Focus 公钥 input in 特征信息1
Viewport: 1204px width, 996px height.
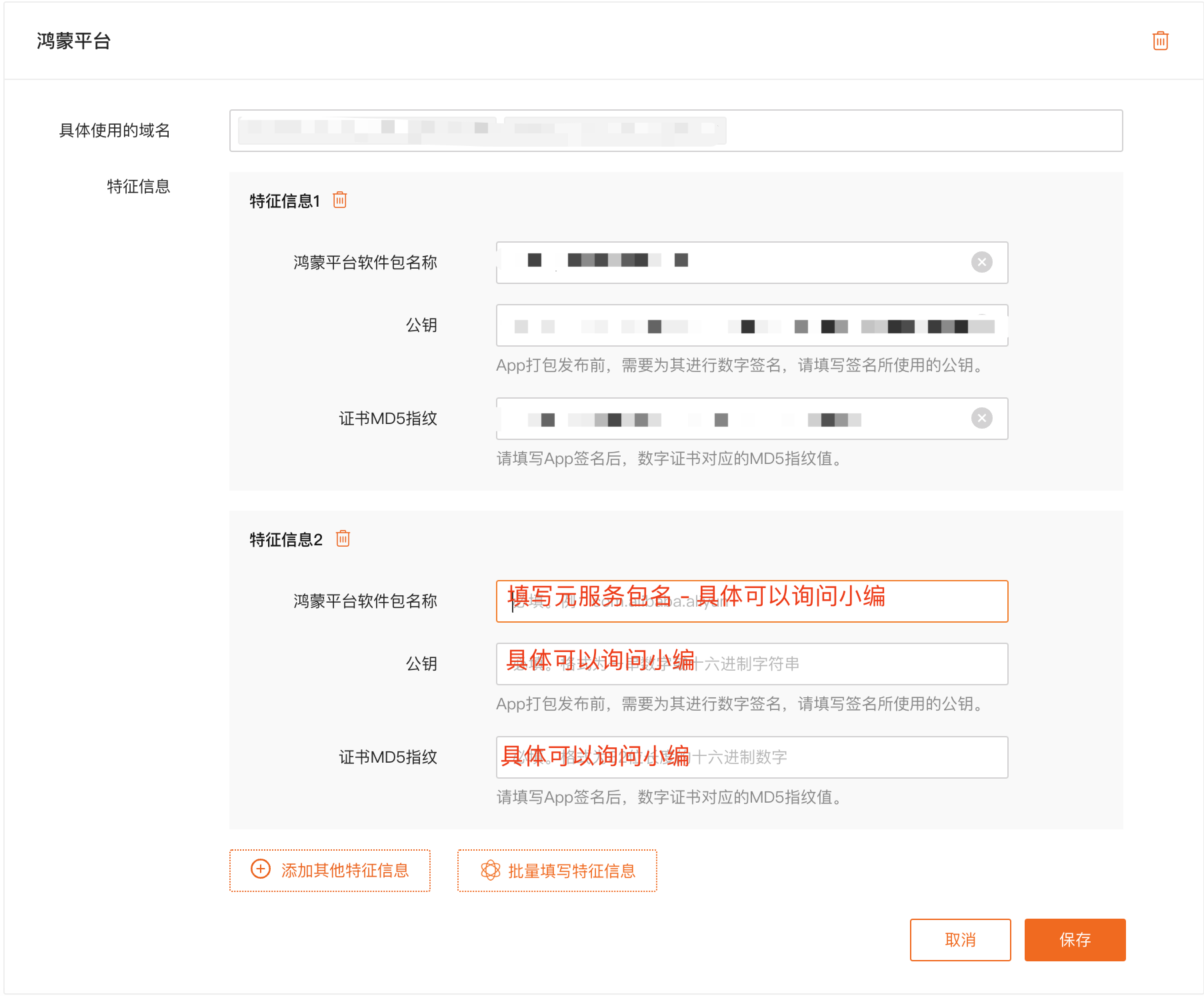click(x=752, y=325)
